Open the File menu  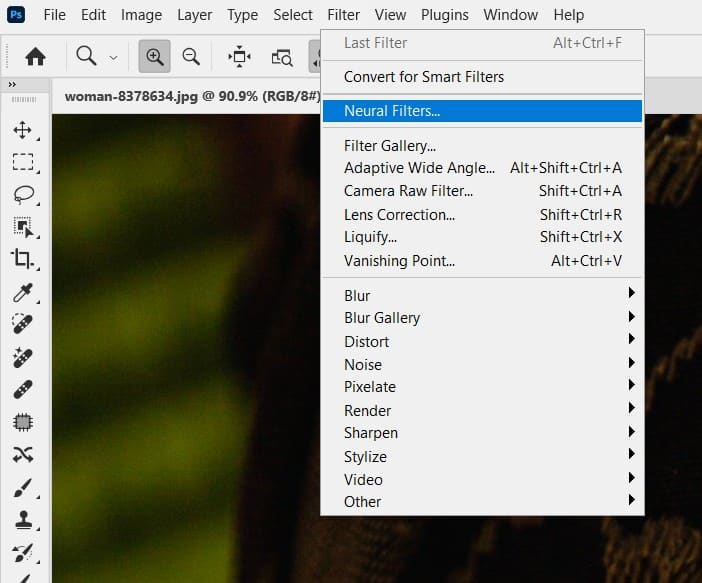55,15
